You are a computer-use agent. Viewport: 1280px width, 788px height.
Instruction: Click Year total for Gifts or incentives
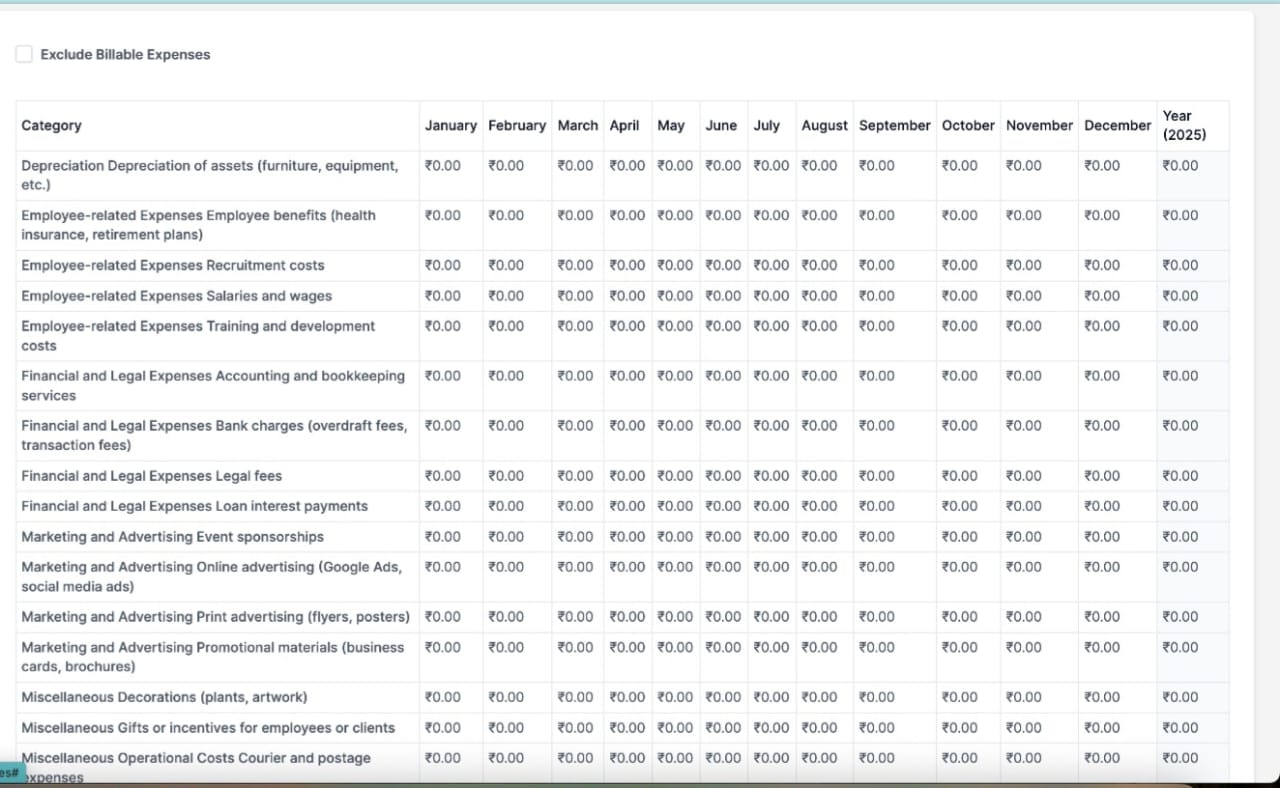click(x=1180, y=728)
